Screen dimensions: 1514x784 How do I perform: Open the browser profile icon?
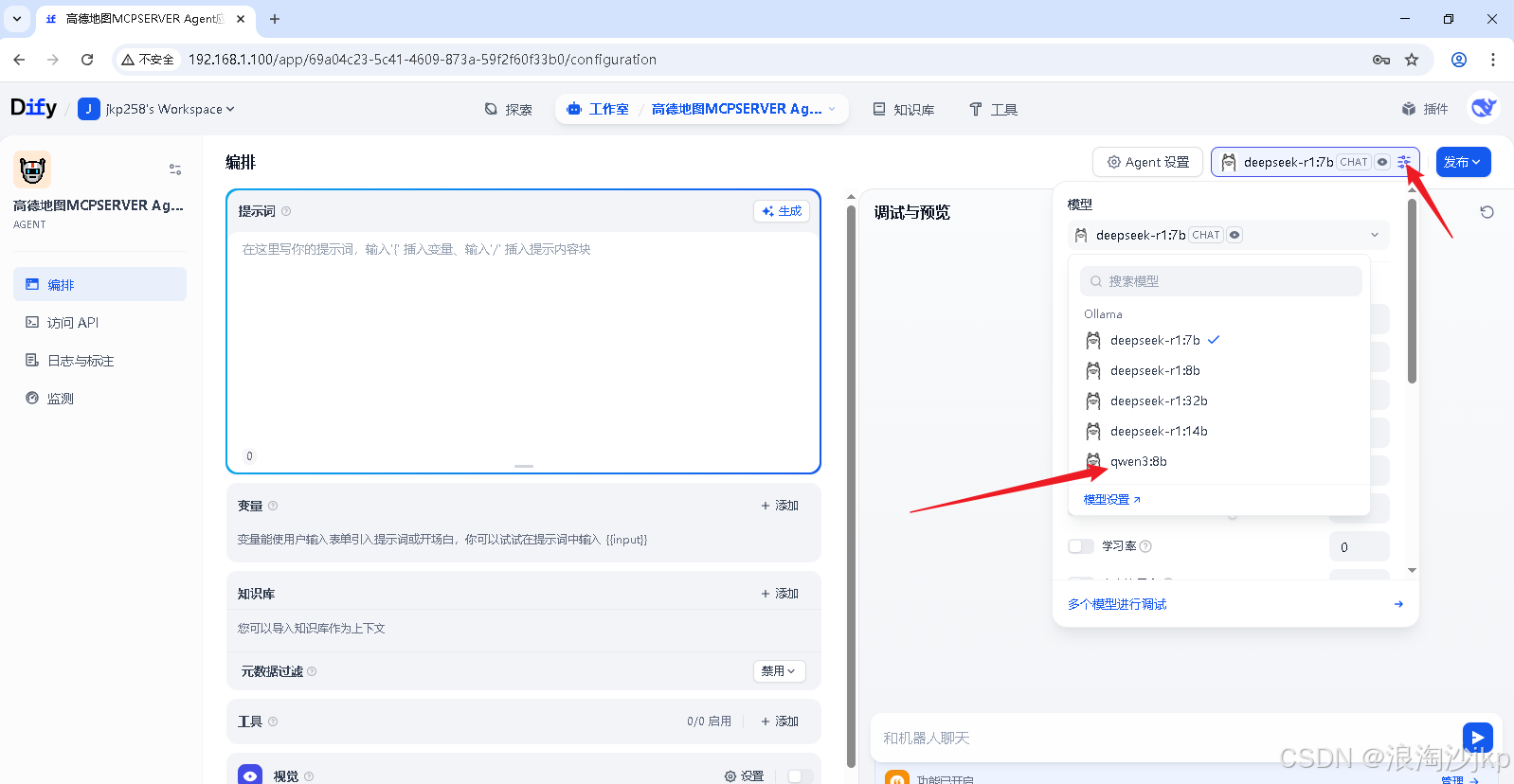(1459, 60)
